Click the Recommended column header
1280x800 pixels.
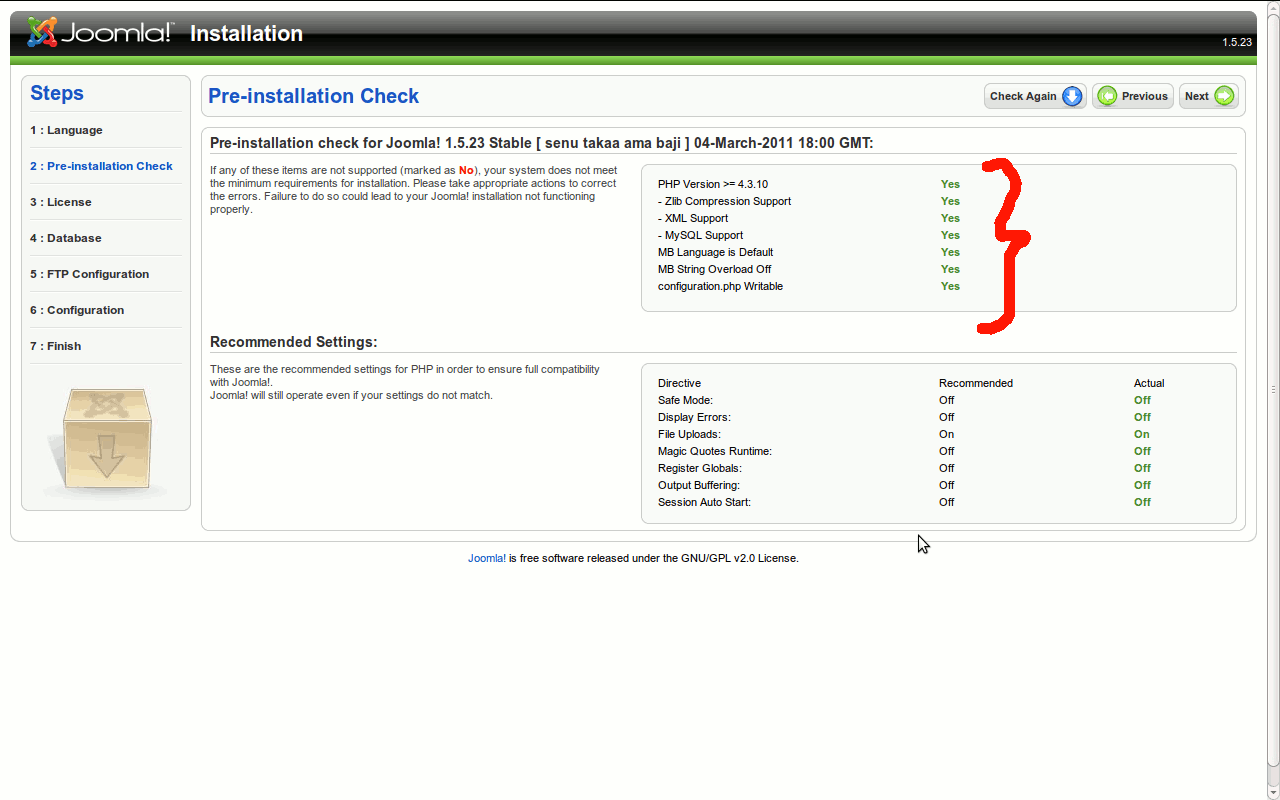(x=976, y=383)
